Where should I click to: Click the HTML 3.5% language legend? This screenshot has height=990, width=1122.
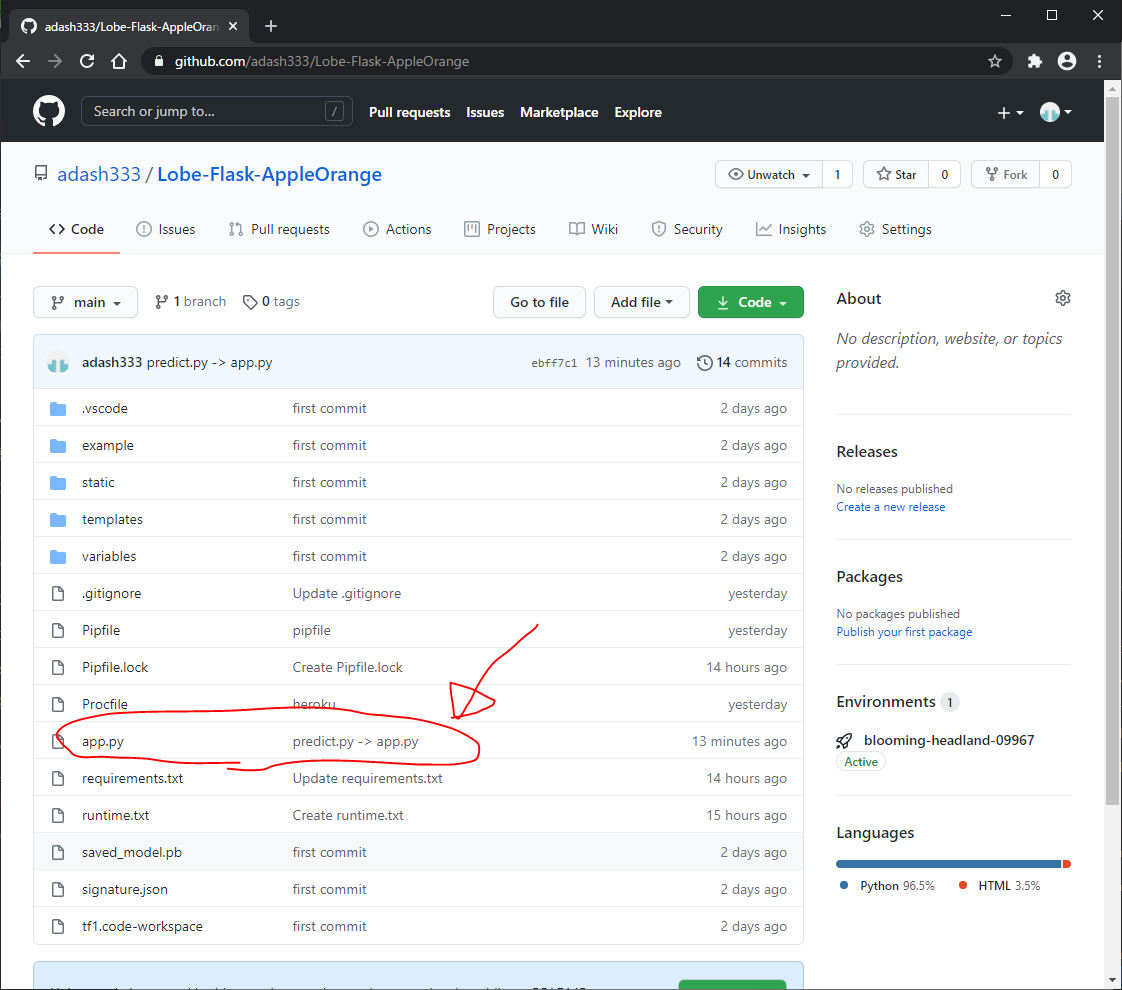(1000, 886)
